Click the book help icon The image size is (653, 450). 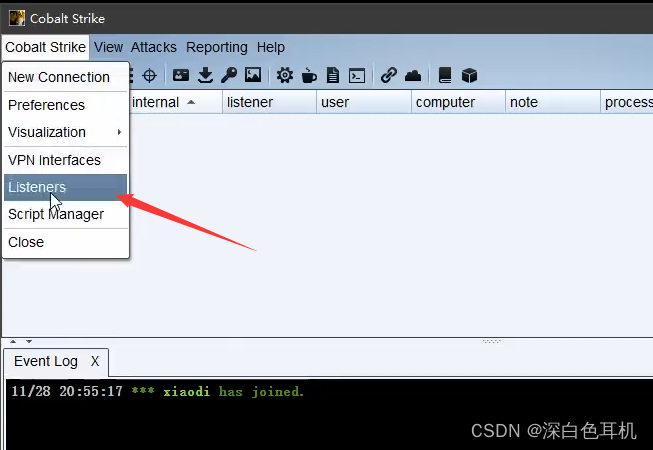[x=445, y=75]
